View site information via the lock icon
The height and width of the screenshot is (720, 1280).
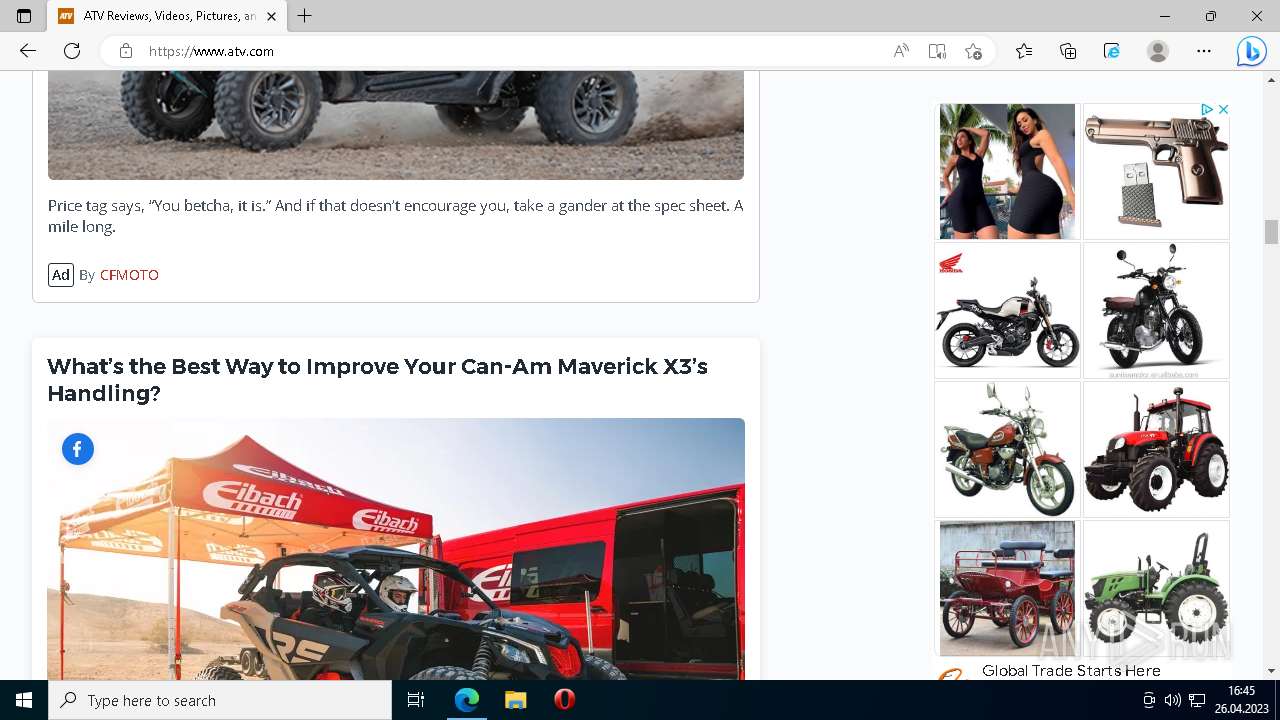click(x=125, y=51)
